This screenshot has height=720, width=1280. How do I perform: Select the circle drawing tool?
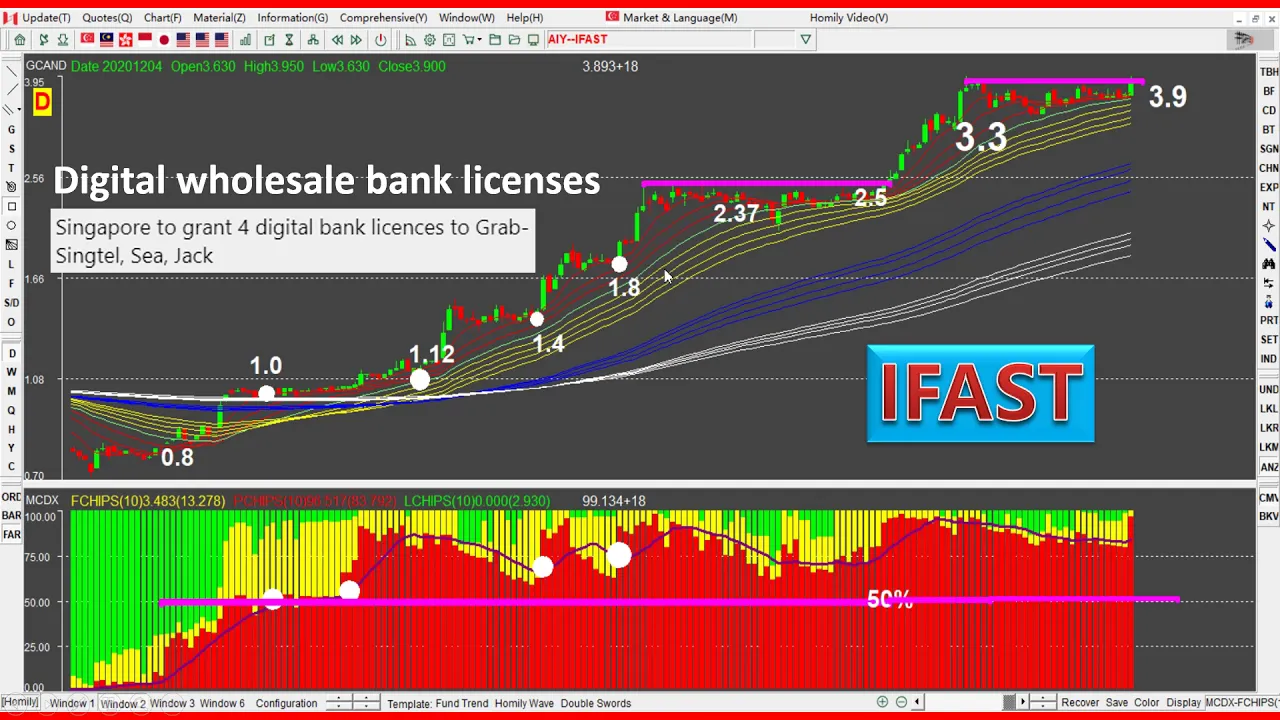point(11,226)
